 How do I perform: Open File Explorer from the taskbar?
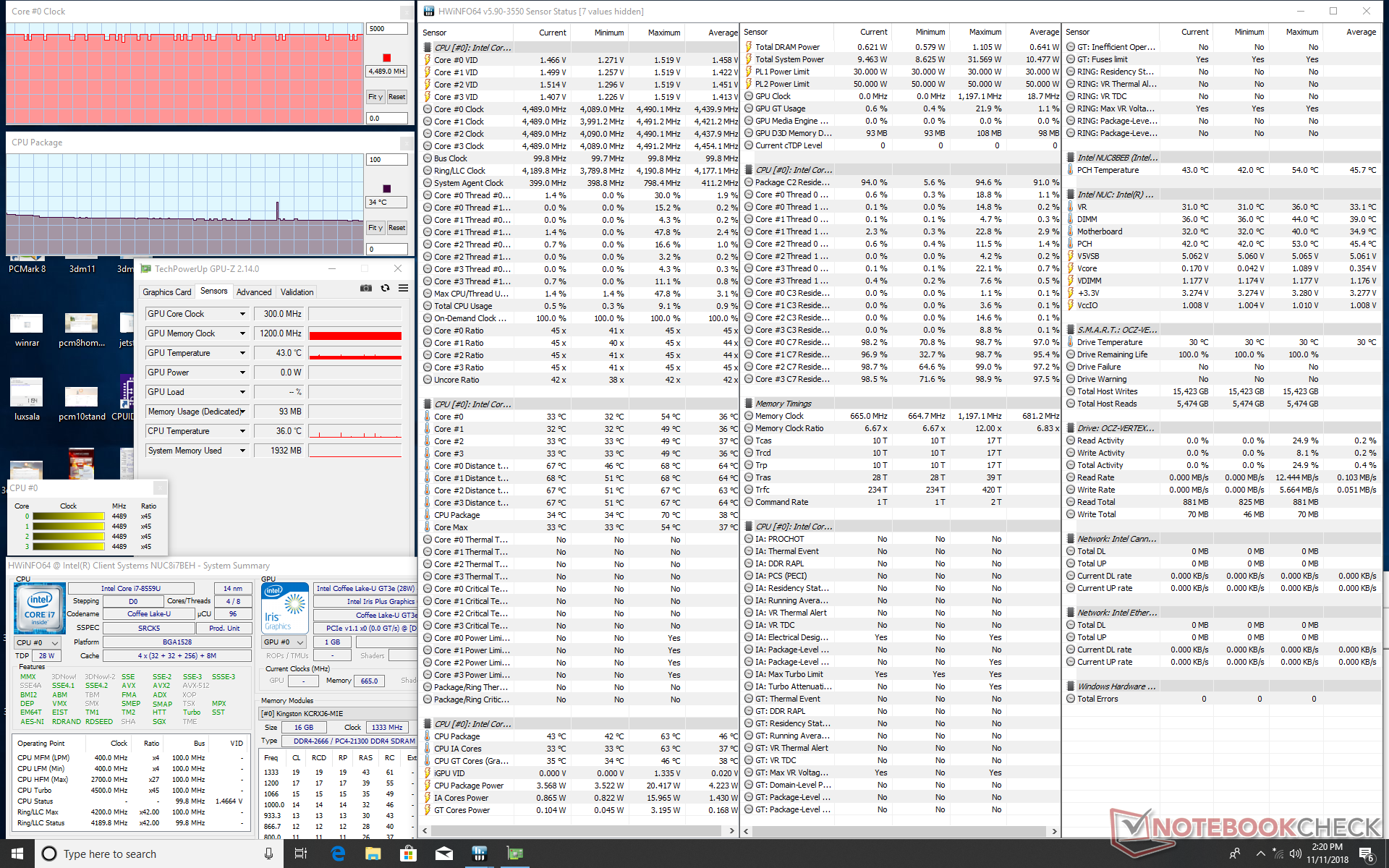(x=373, y=854)
